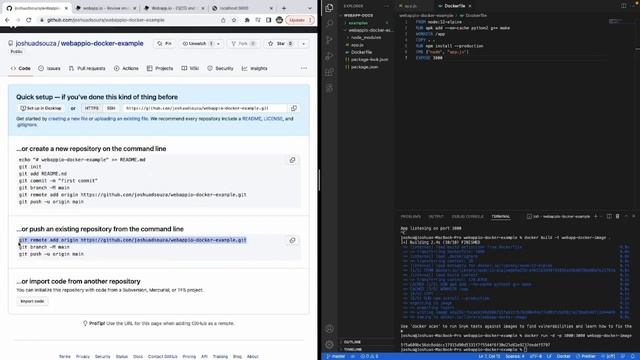The image size is (640, 360).
Task: Star the webappio-docker-example repository
Action: pos(280,44)
